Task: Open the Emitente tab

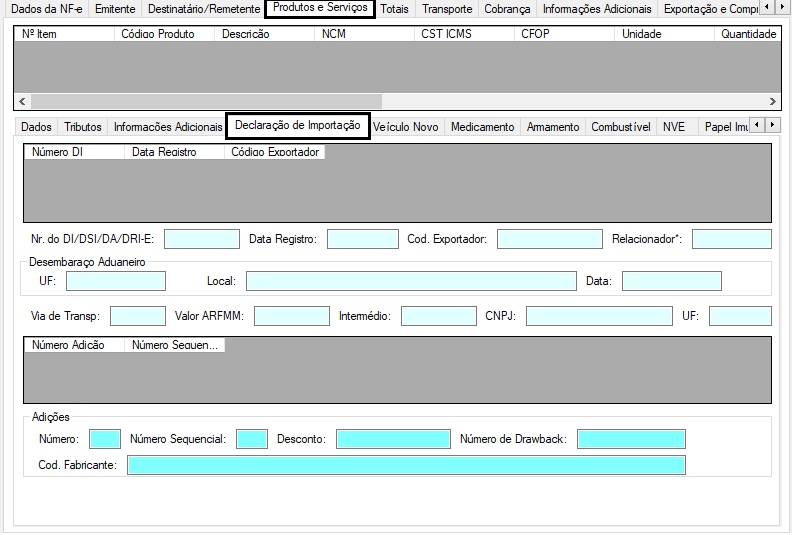Action: 115,9
